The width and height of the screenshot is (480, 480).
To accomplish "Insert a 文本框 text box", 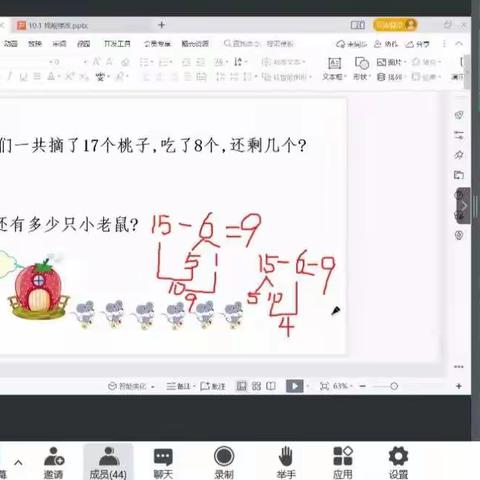I will tap(334, 69).
